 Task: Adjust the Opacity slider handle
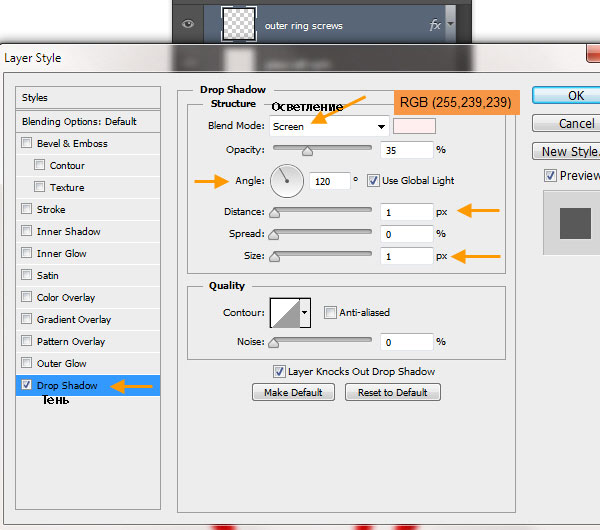(x=307, y=151)
